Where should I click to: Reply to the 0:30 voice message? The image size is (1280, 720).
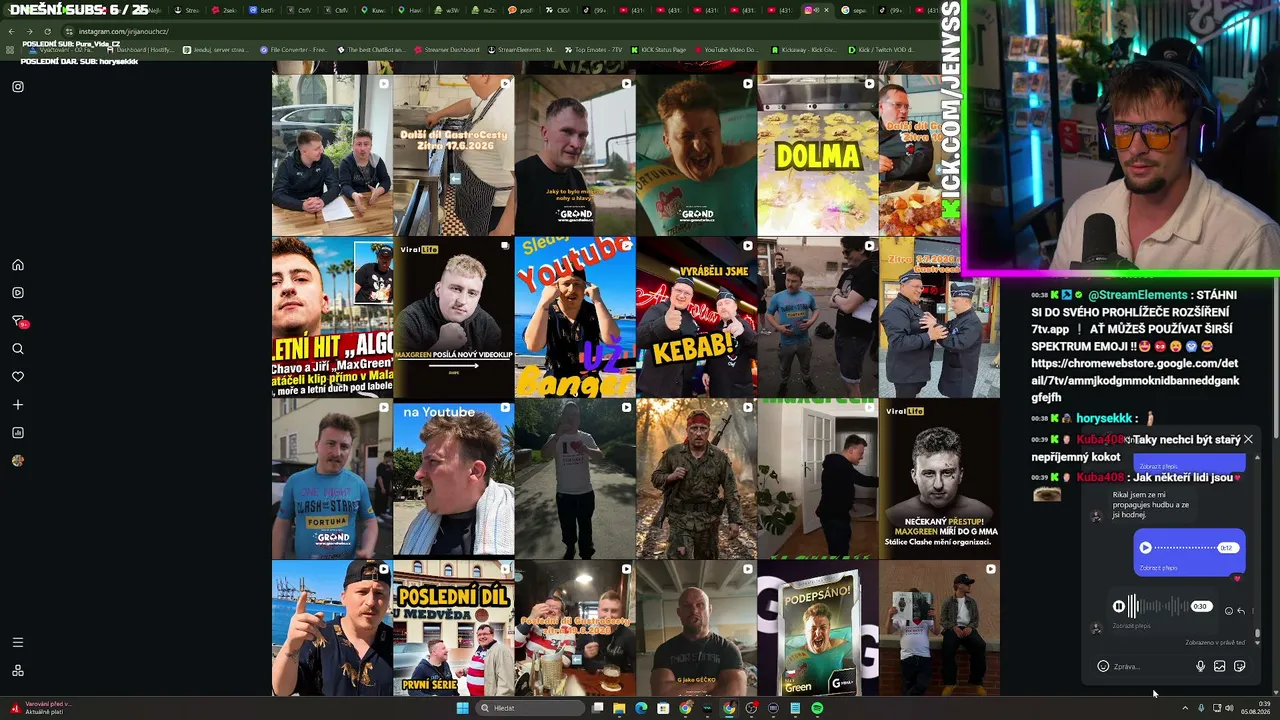1241,611
